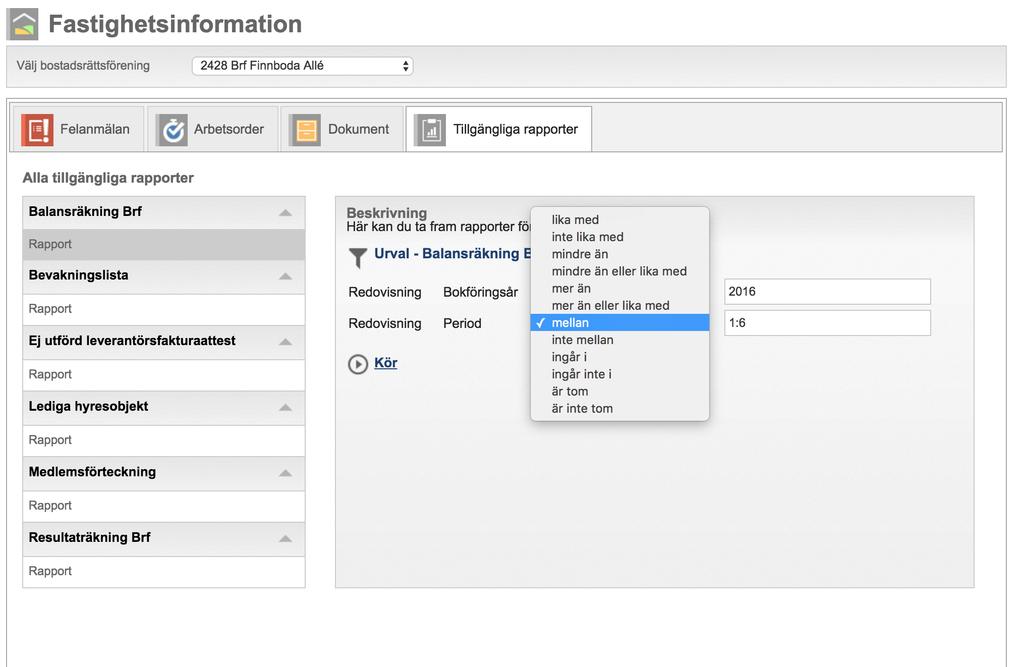This screenshot has height=667, width=1024.
Task: Choose 'inte lika med' option
Action: [x=620, y=236]
